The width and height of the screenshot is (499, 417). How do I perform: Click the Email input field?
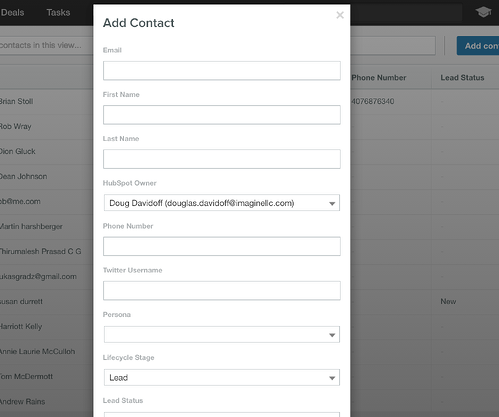click(222, 70)
